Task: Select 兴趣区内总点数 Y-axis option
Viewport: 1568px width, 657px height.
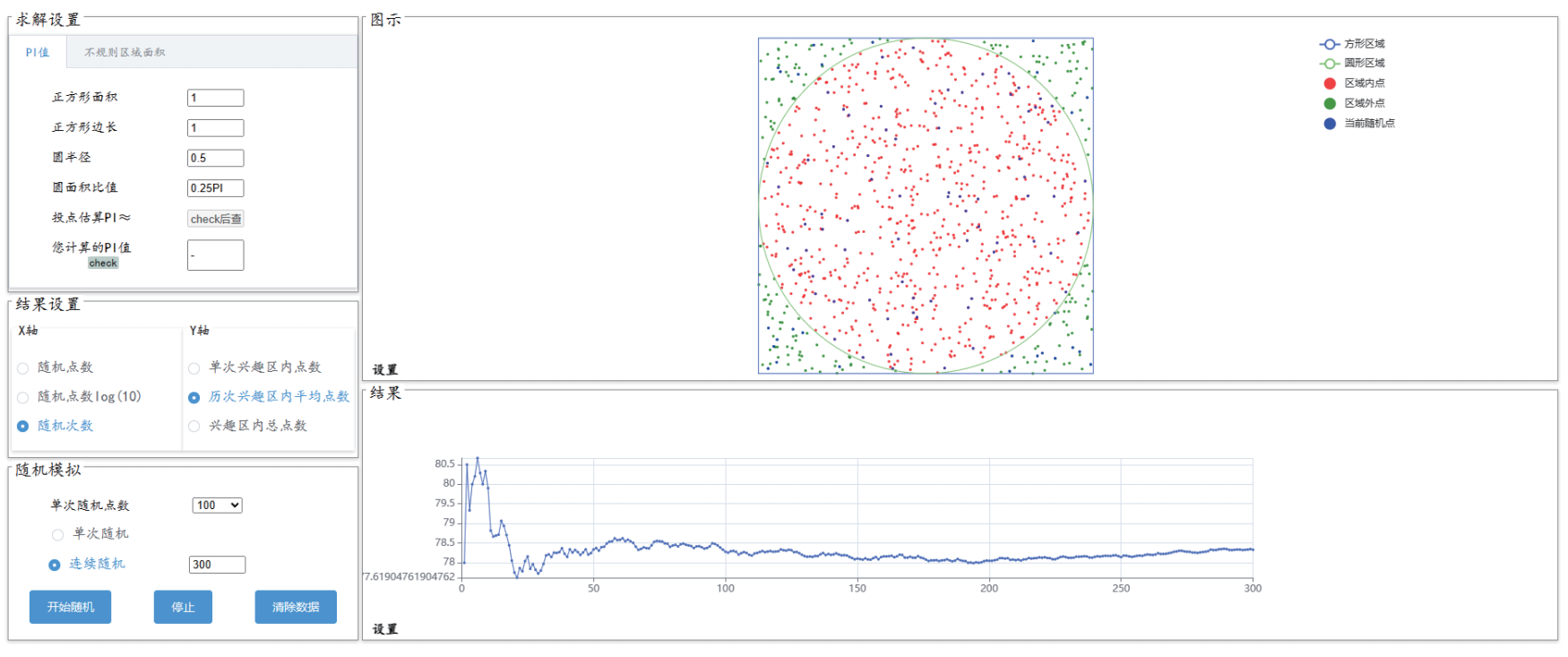Action: (x=194, y=427)
